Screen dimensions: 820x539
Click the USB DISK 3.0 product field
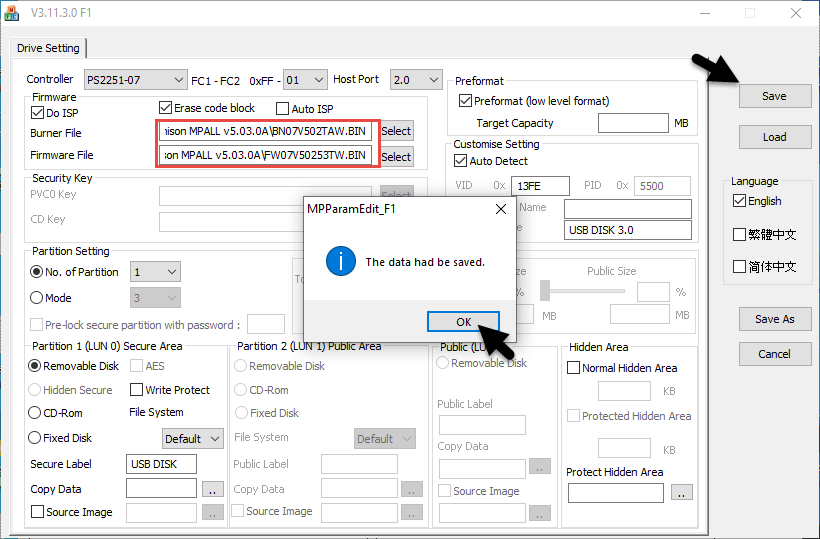coord(628,230)
